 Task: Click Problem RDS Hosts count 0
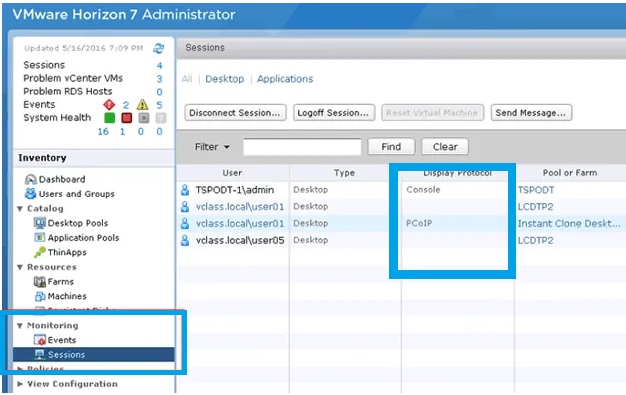[159, 92]
